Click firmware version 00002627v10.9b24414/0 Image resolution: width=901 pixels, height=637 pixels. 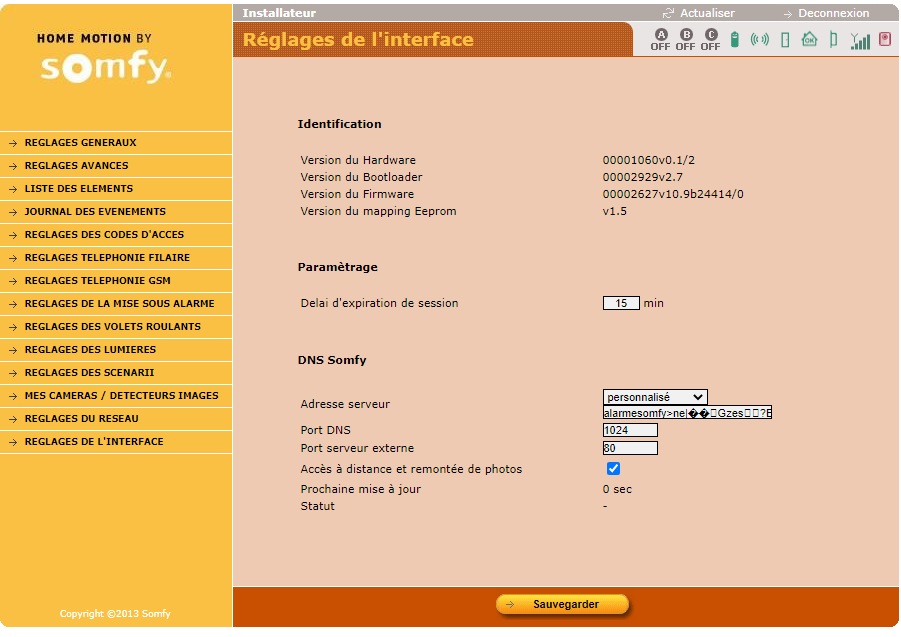point(673,194)
